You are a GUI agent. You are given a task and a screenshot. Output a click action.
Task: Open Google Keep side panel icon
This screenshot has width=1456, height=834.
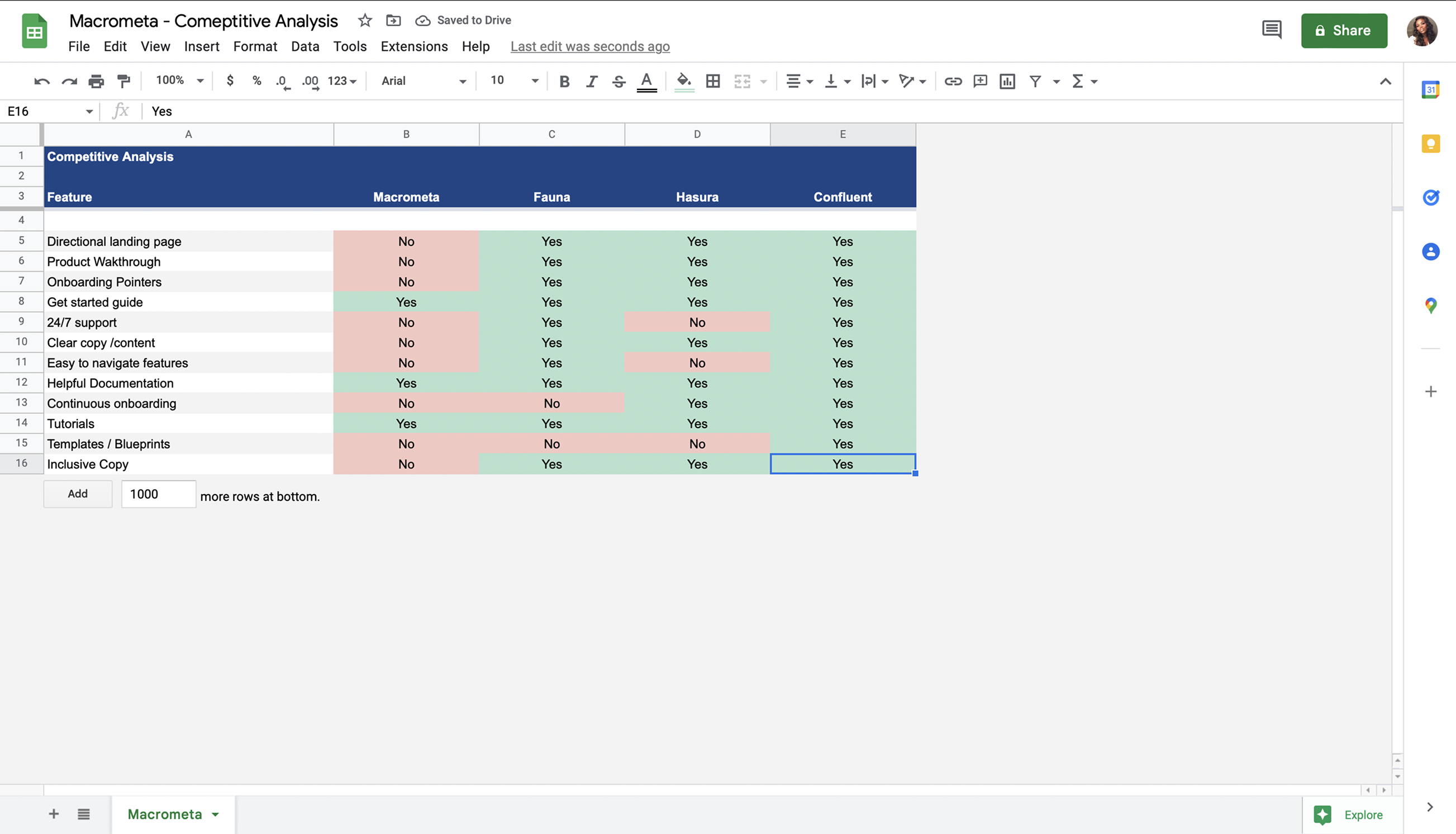pyautogui.click(x=1430, y=143)
